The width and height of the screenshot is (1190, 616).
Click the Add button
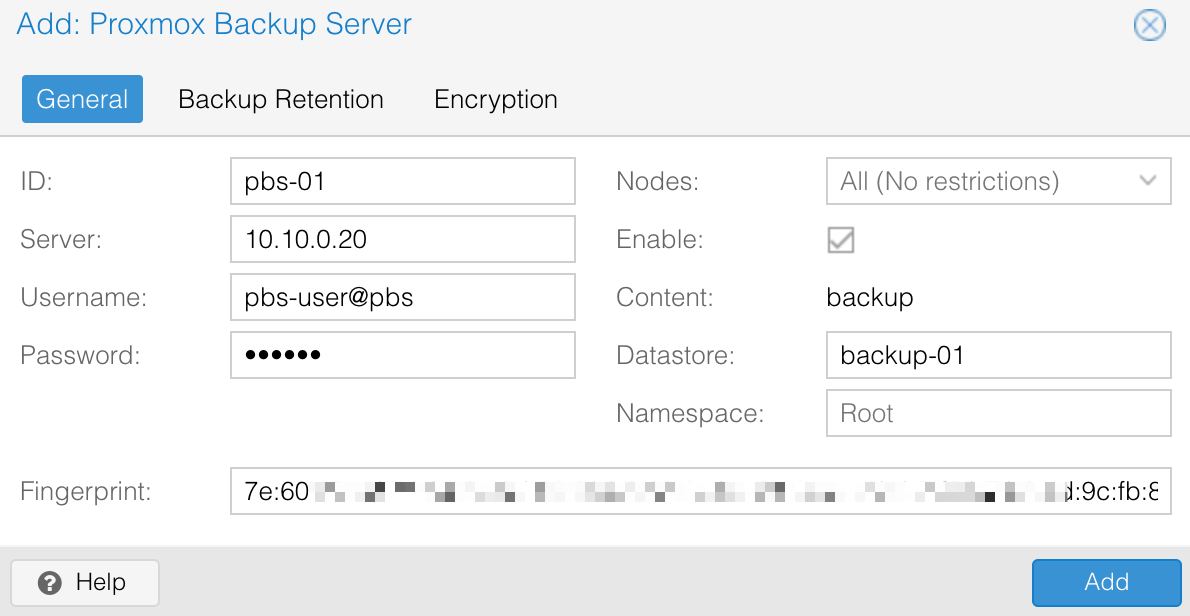pos(1107,583)
